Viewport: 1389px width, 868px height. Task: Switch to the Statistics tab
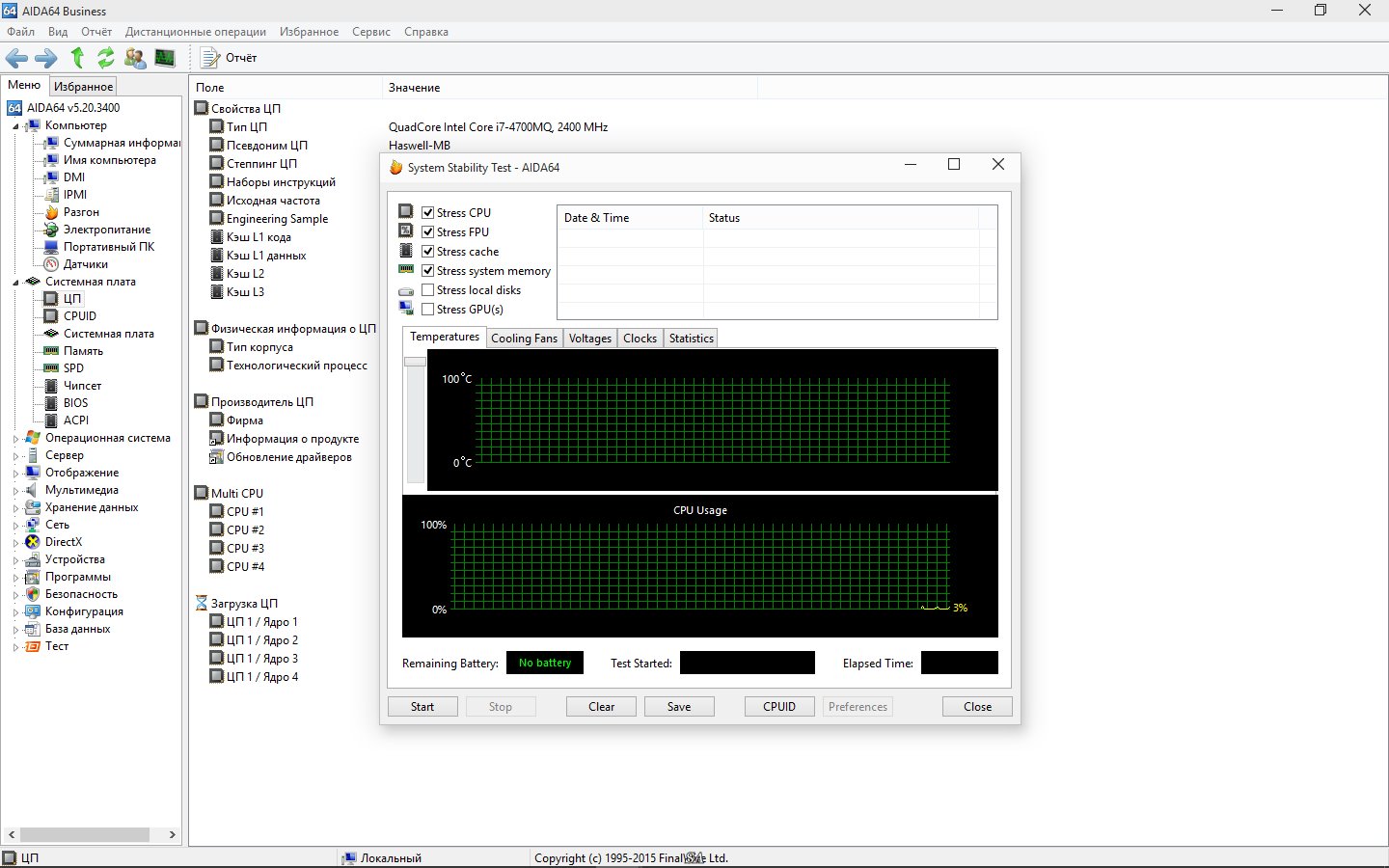point(692,339)
